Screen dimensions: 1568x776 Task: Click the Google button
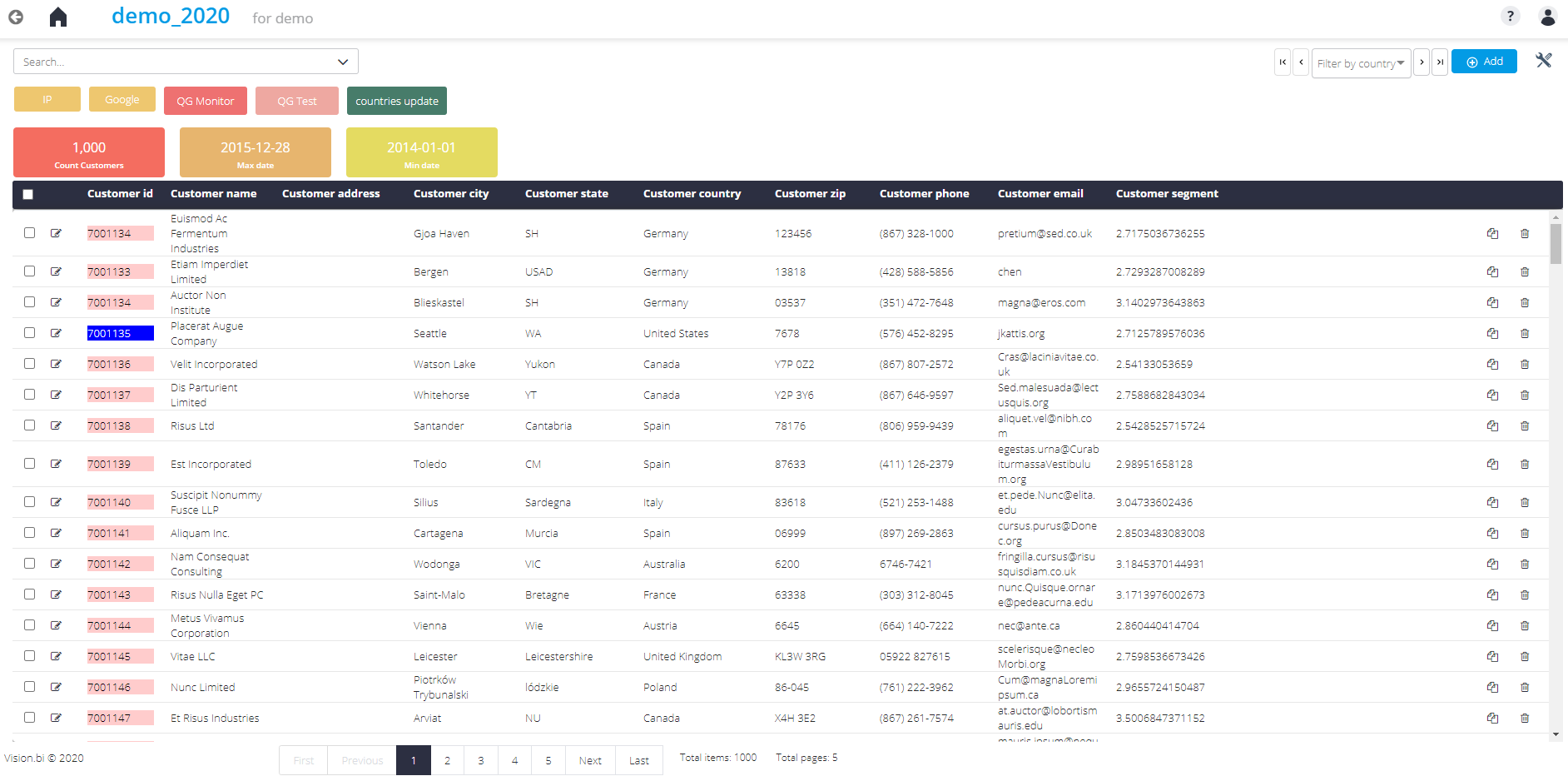[x=122, y=99]
